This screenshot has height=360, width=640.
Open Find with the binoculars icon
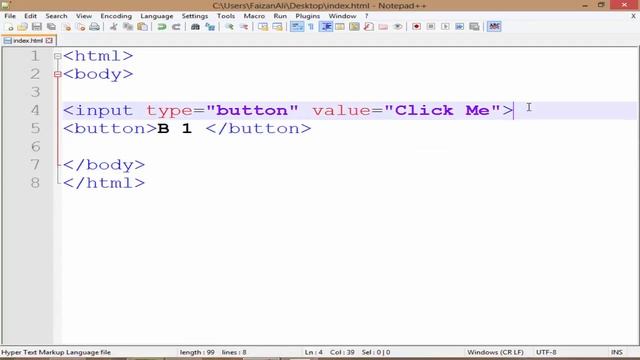(x=195, y=27)
